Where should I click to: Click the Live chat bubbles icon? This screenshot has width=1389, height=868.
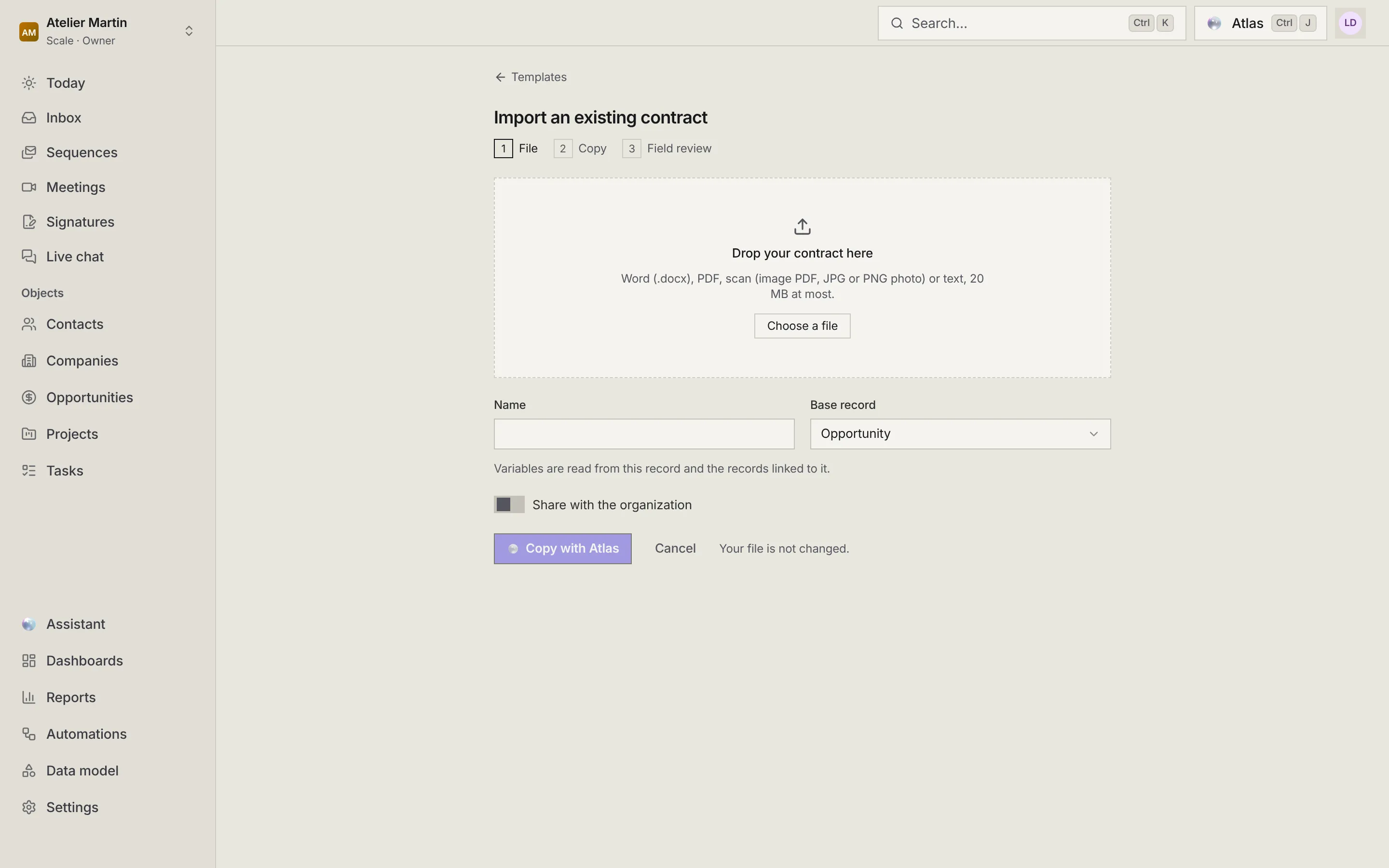point(29,257)
